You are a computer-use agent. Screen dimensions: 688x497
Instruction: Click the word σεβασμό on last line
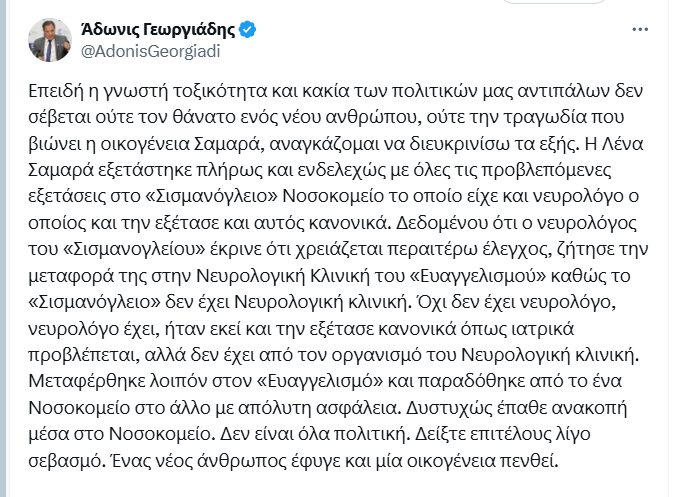tap(66, 461)
